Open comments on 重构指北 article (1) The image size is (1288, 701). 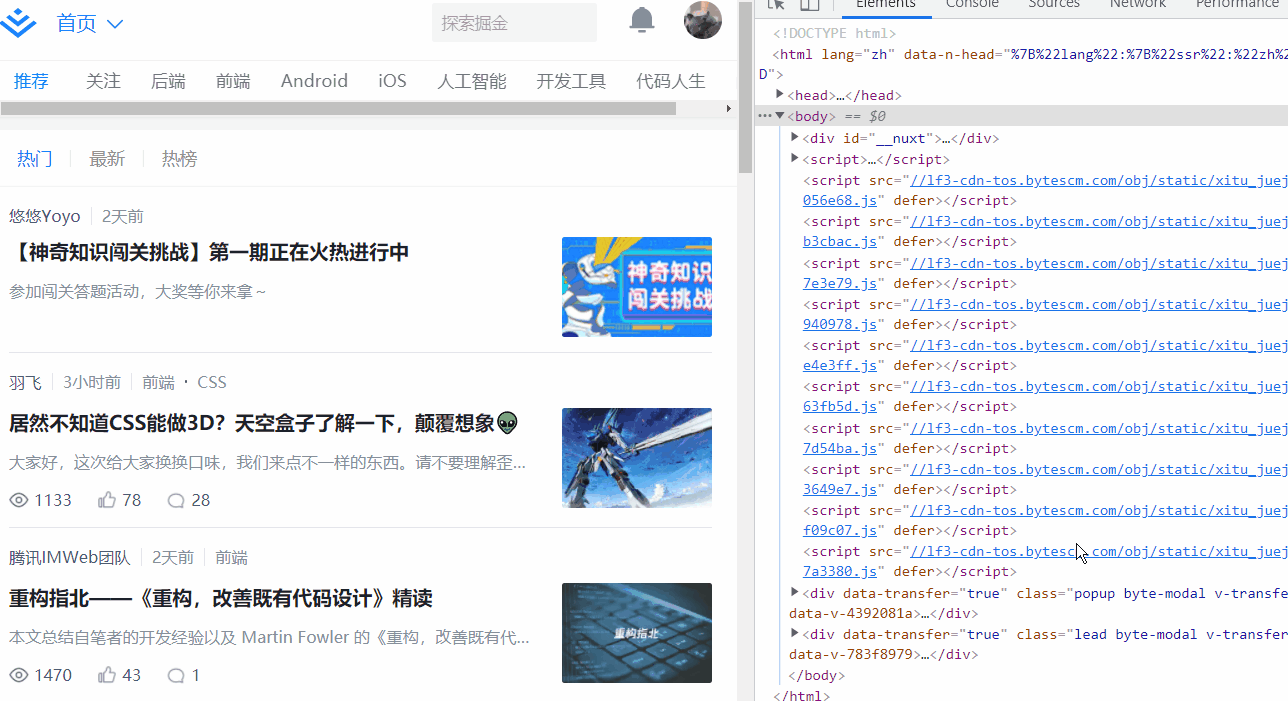pyautogui.click(x=183, y=675)
